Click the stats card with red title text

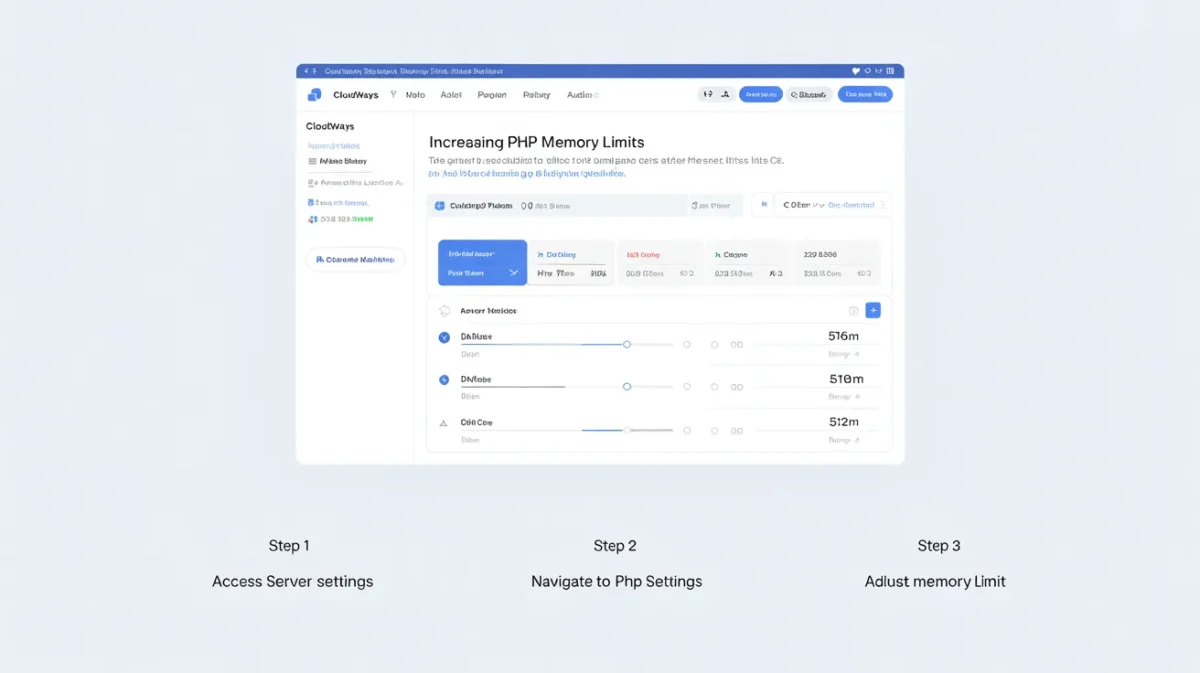tap(660, 263)
